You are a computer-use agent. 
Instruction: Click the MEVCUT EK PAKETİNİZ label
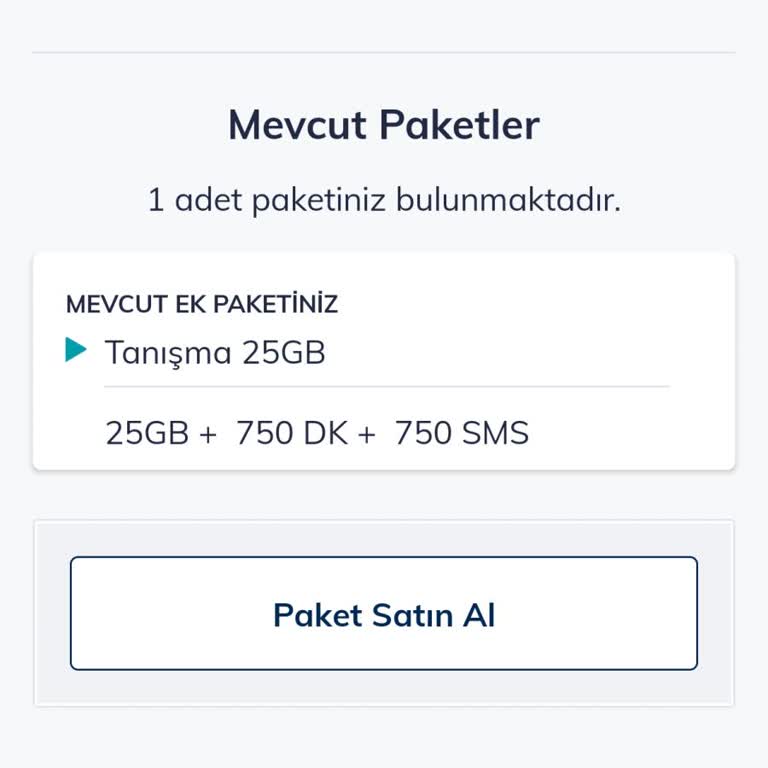[x=202, y=304]
